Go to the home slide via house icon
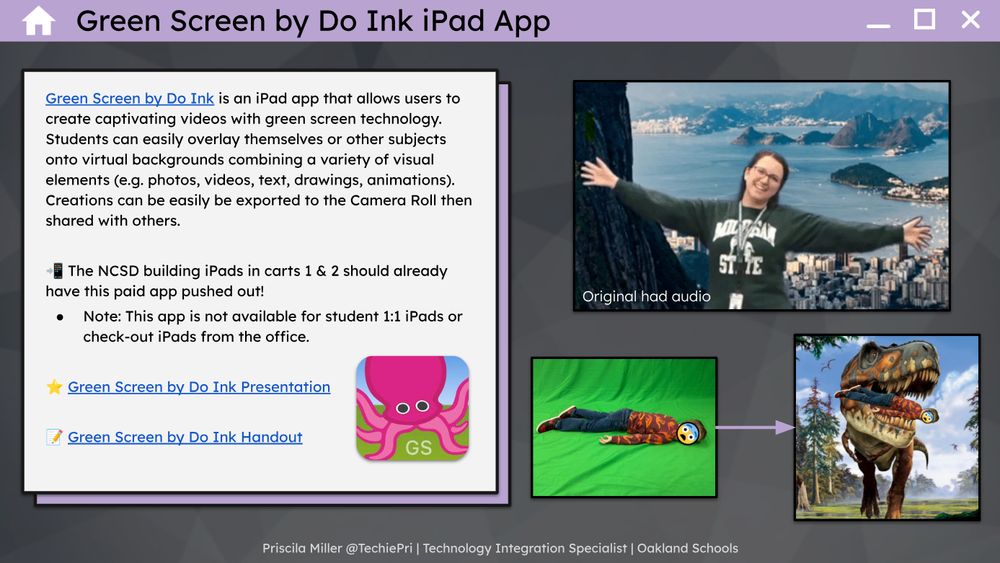Screen dimensions: 1000x563 pyautogui.click(x=38, y=20)
